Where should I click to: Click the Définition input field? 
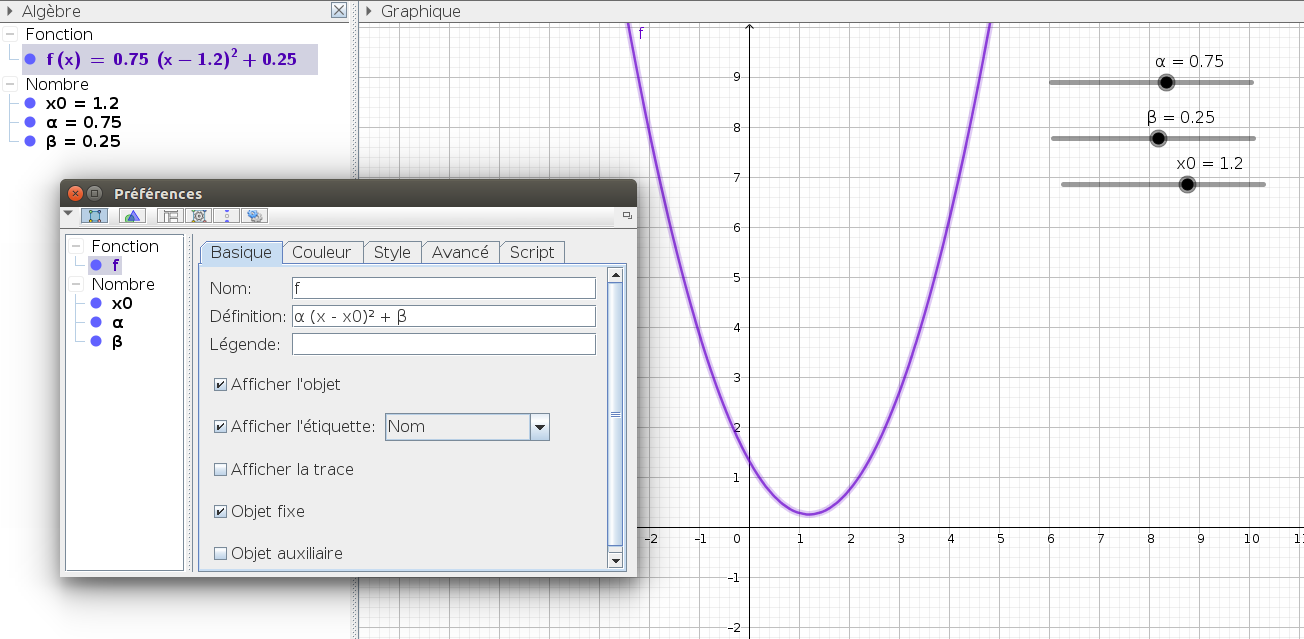pos(443,316)
